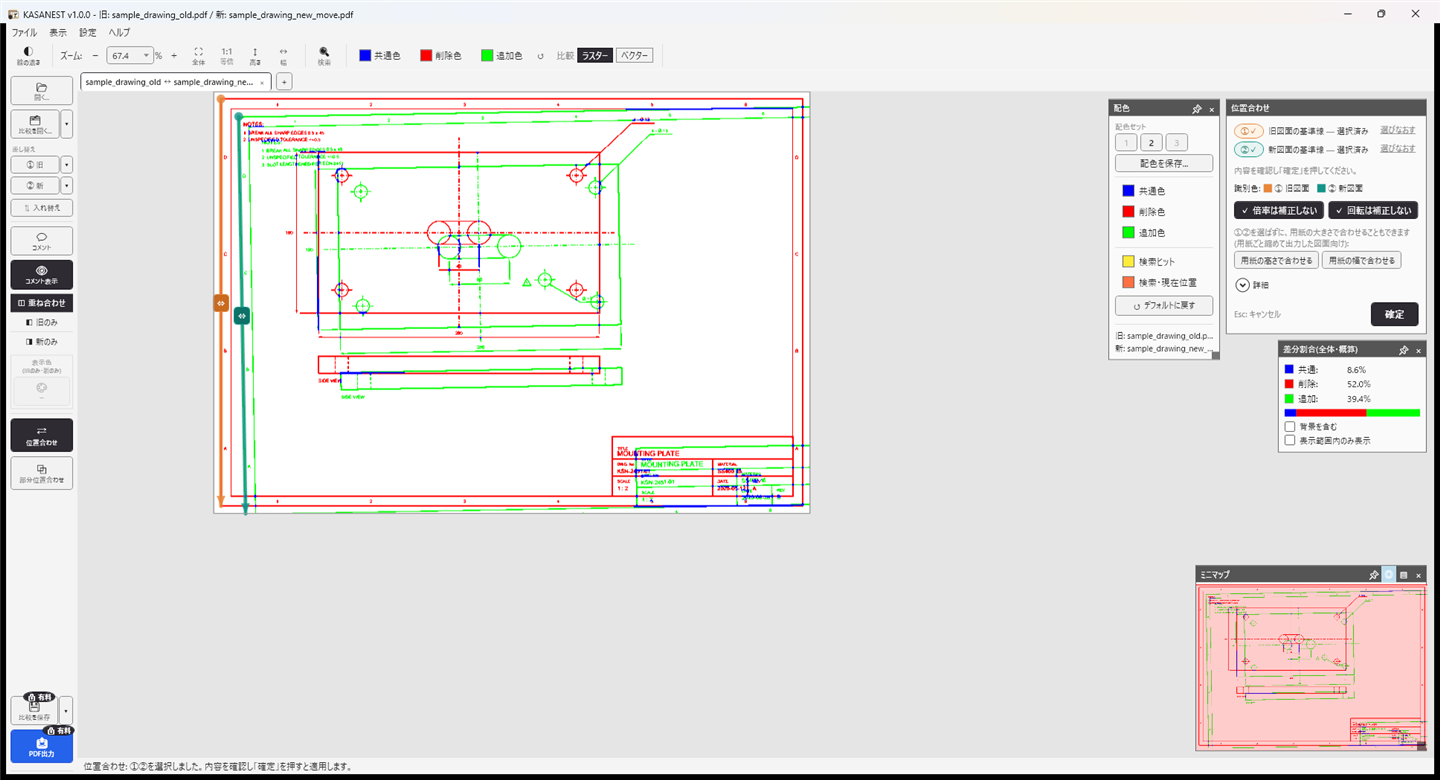Viewport: 1440px width, 780px height.
Task: Open the dropdown arrow beside ① 旧
Action: pos(67,165)
